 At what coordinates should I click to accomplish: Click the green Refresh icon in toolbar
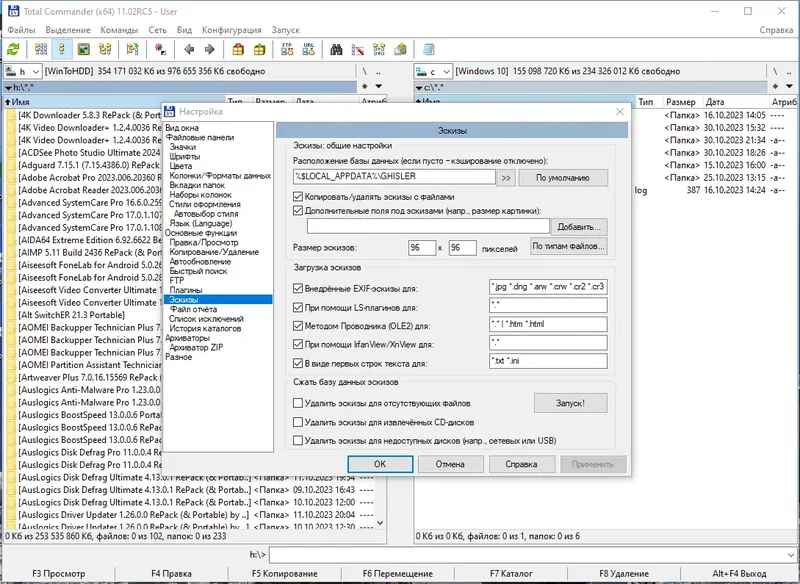click(14, 49)
